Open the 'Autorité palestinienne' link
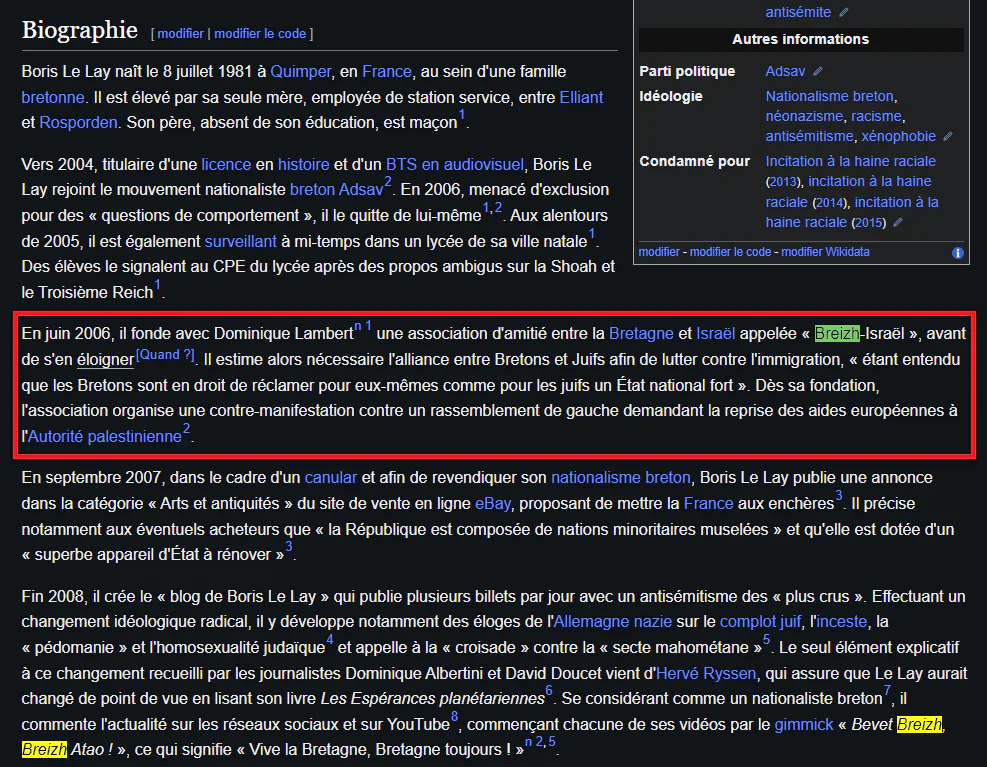This screenshot has width=987, height=767. 104,436
